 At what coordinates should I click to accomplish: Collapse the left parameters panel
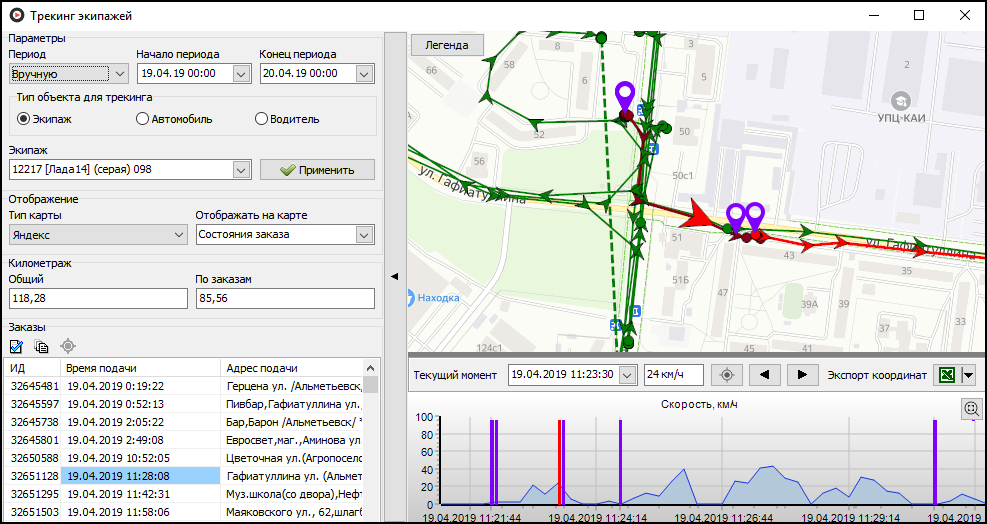(x=394, y=276)
